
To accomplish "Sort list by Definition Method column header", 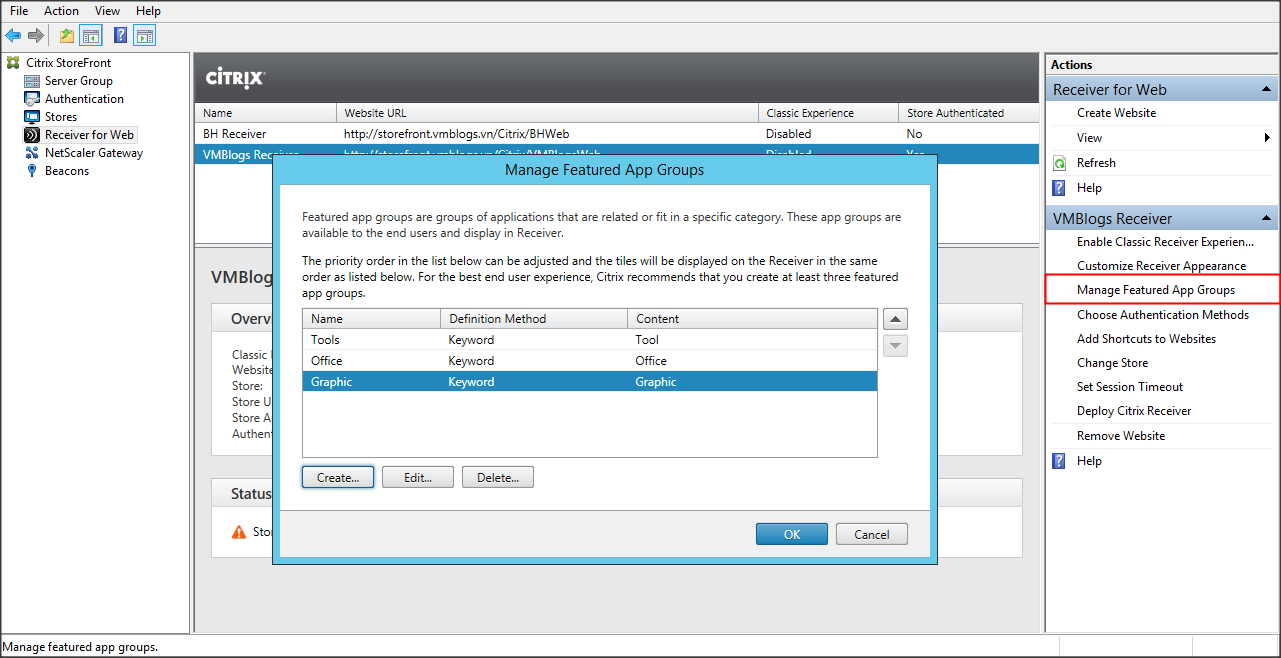I will coord(533,319).
